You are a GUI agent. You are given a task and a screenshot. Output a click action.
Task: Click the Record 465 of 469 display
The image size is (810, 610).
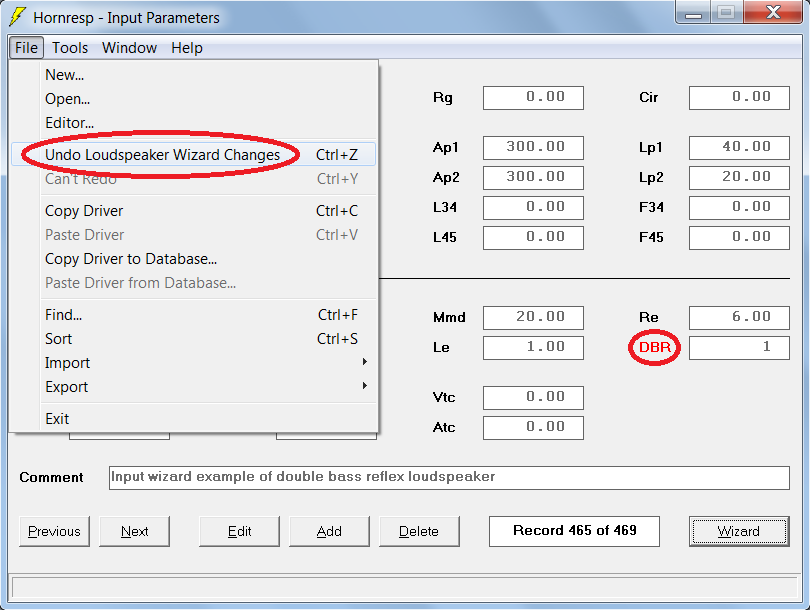tap(574, 531)
